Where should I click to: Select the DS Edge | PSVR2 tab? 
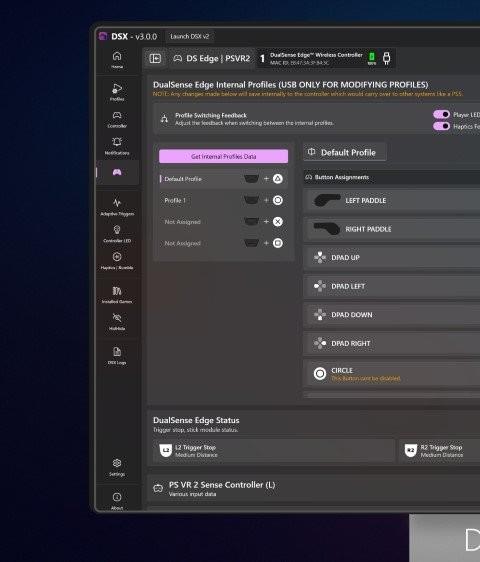[x=212, y=58]
